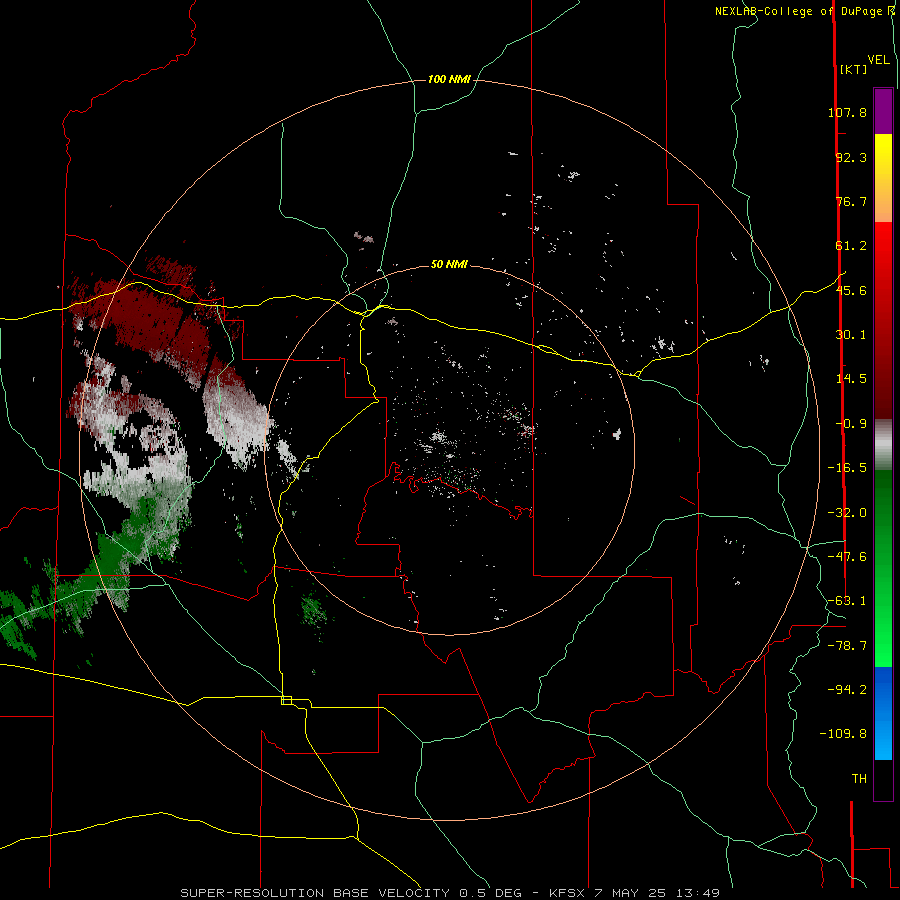This screenshot has height=900, width=900.
Task: Click the -78.7 velocity scale value
Action: click(x=847, y=646)
